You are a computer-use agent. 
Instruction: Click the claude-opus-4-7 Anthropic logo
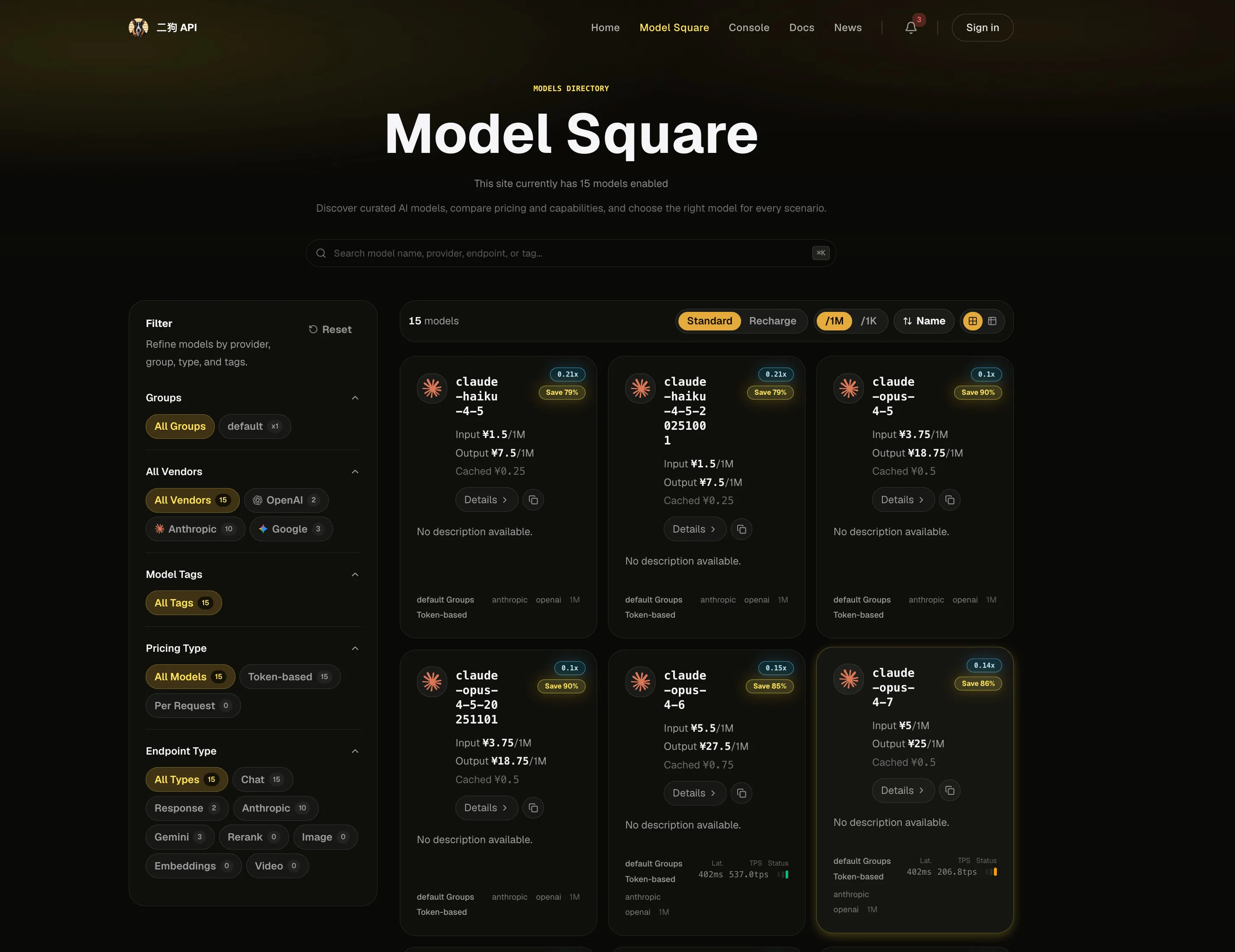[849, 679]
